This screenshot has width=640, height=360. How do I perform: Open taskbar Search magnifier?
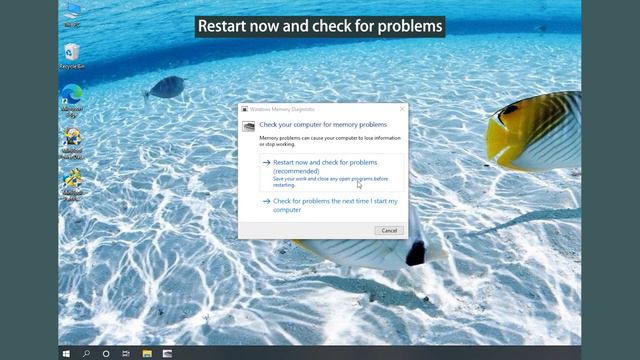tap(86, 353)
